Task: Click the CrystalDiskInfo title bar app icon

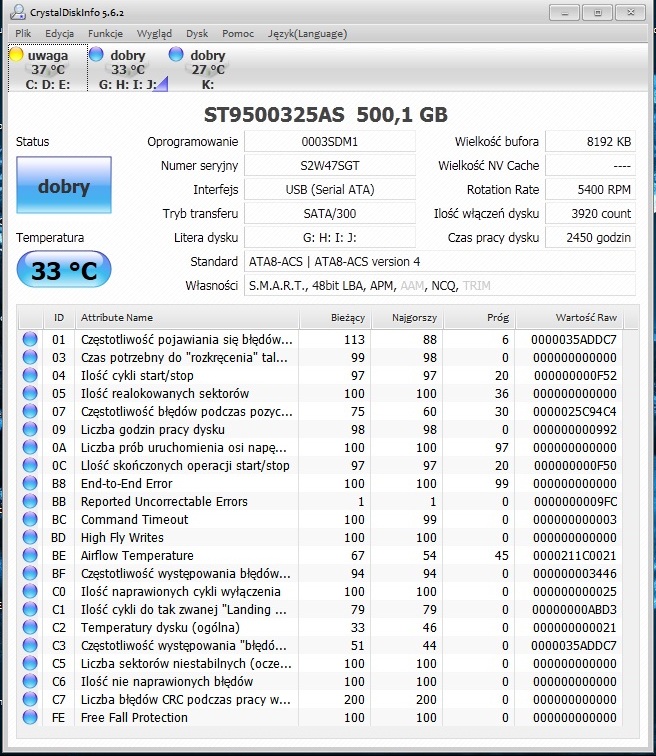Action: click(18, 12)
